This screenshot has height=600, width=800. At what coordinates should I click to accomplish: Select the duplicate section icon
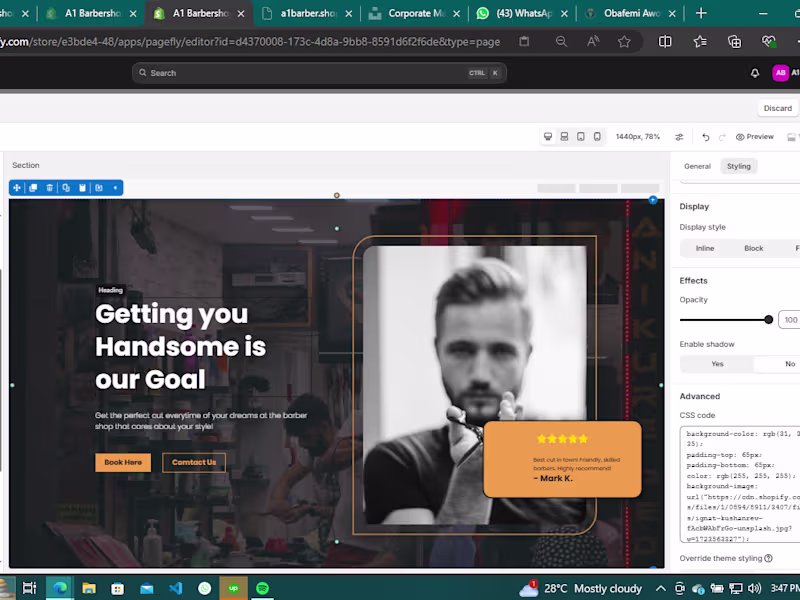click(x=34, y=187)
